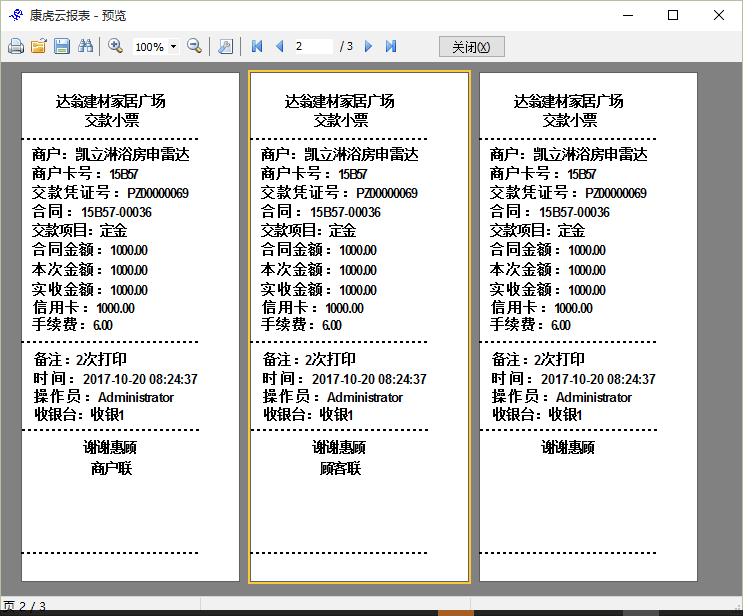The width and height of the screenshot is (743, 616).
Task: Open Find with the binoculars icon
Action: coord(85,47)
